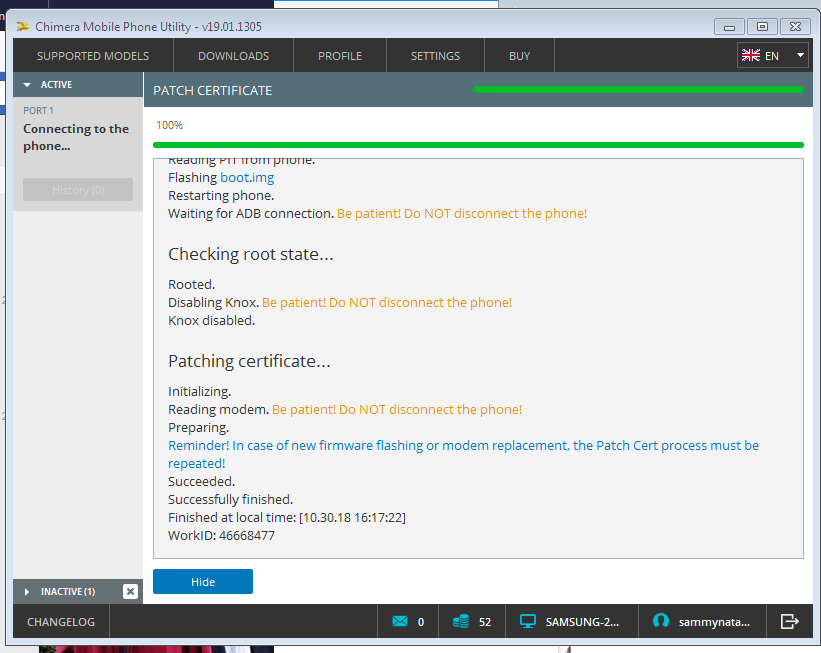
Task: Click the Checking root state... heading
Action: pos(251,254)
